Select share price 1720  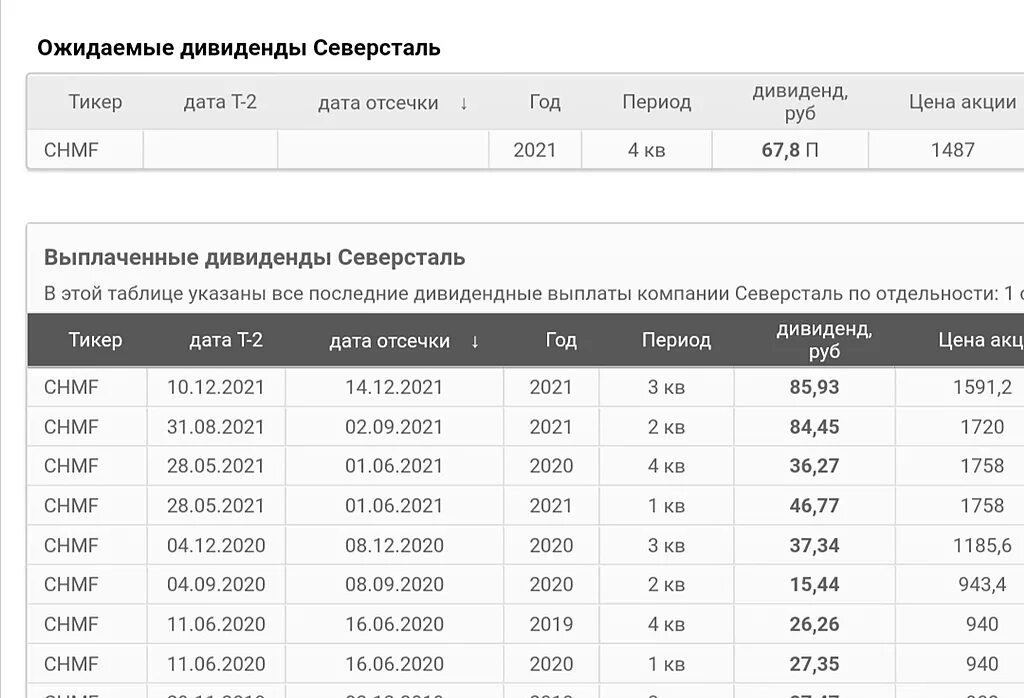[982, 427]
